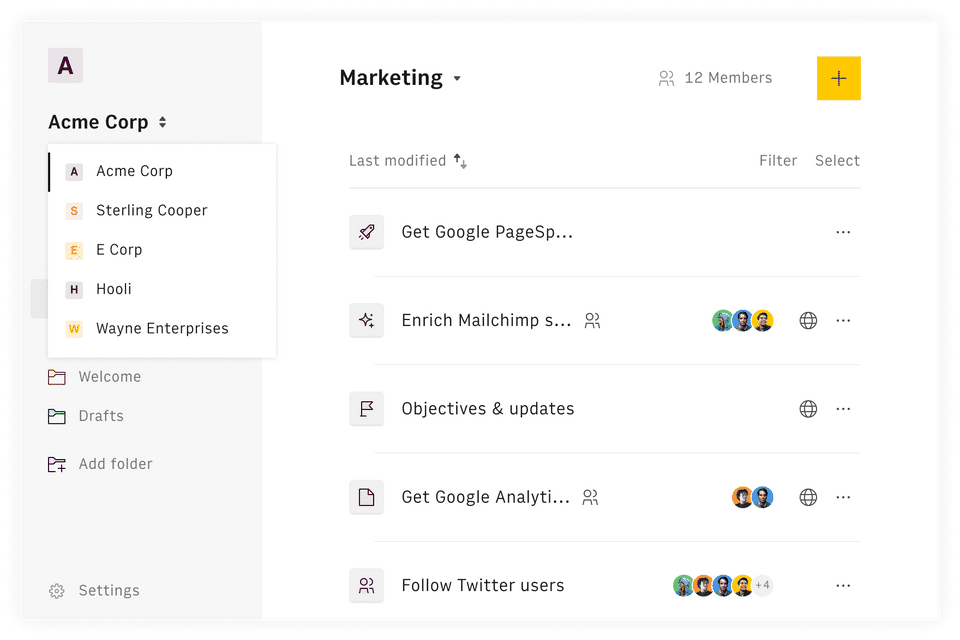Collapse the Acme Corp workspace switcher
Screen dimensions: 960x640
tap(162, 122)
